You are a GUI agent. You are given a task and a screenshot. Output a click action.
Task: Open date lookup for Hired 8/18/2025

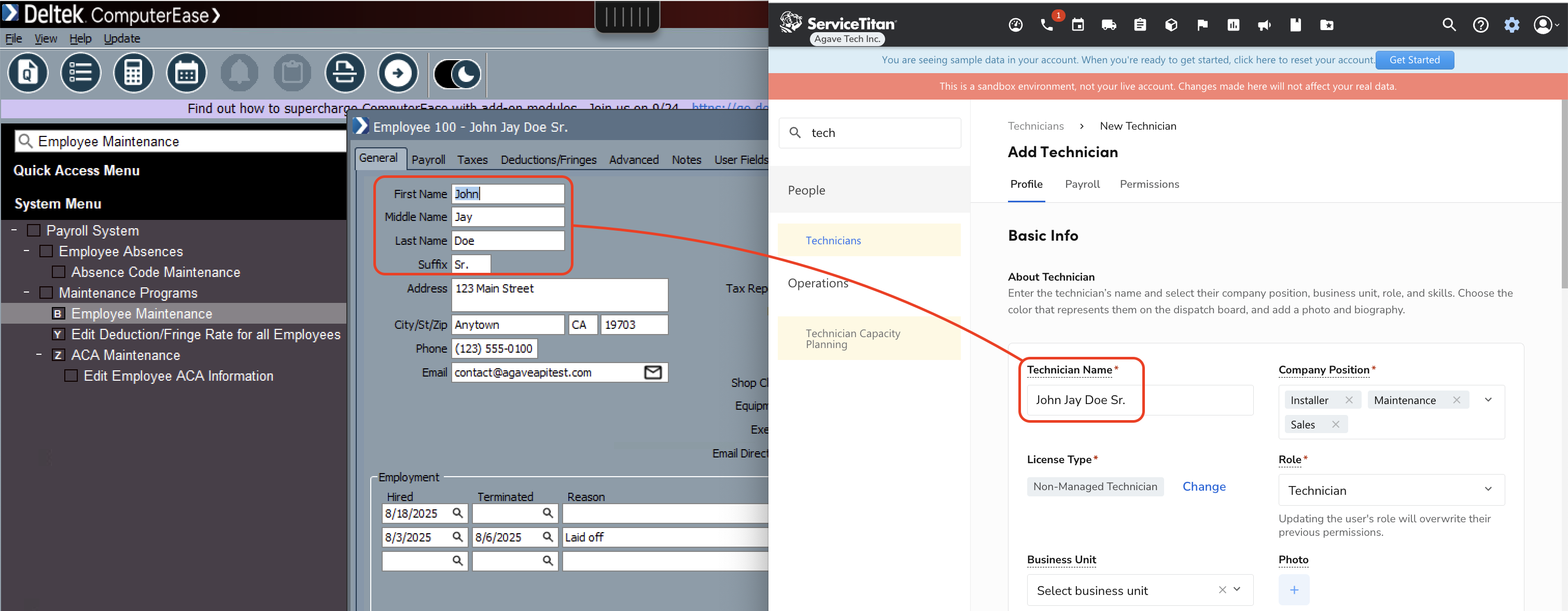click(457, 513)
